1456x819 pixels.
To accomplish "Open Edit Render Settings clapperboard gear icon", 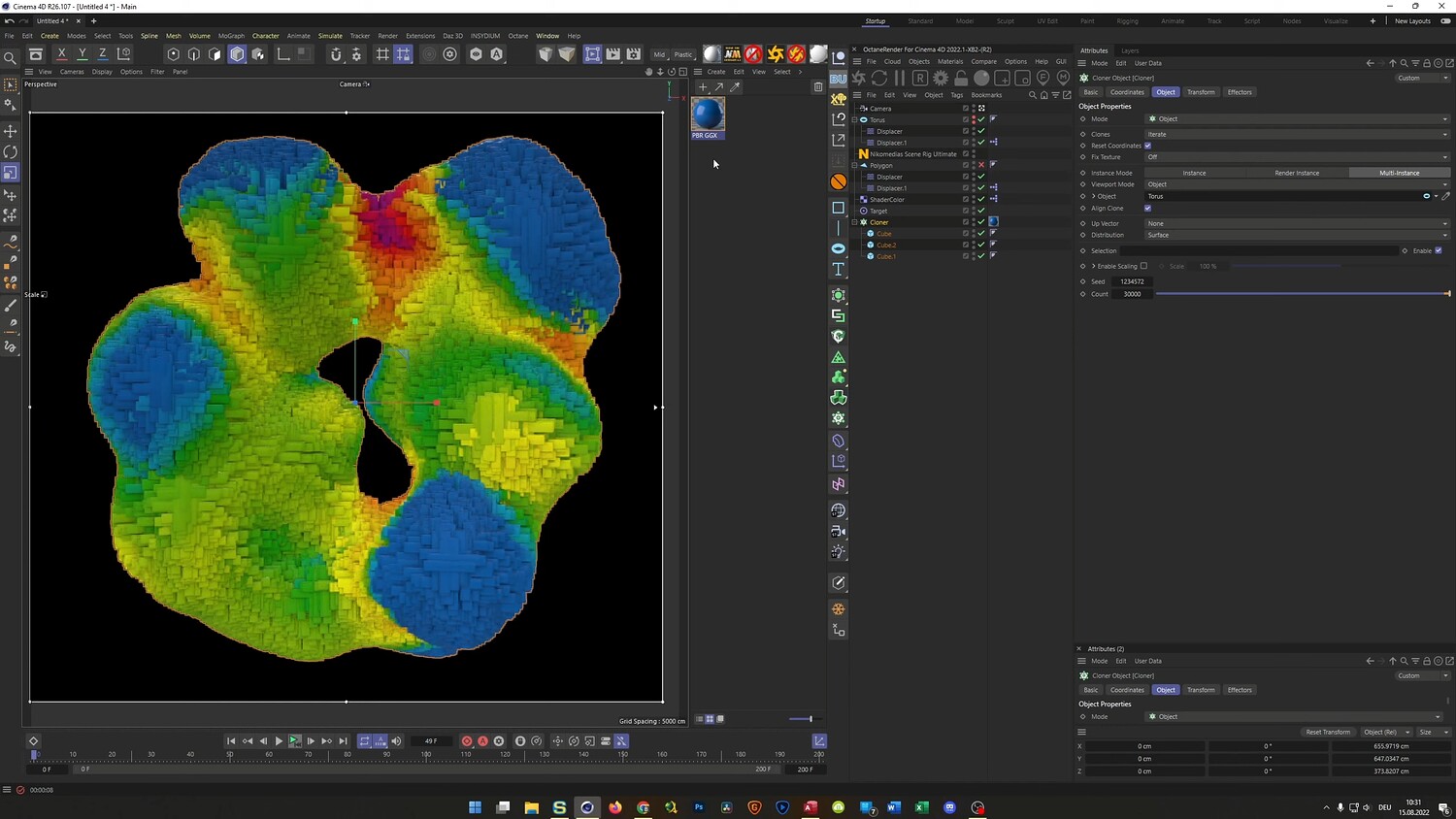I will (x=634, y=54).
